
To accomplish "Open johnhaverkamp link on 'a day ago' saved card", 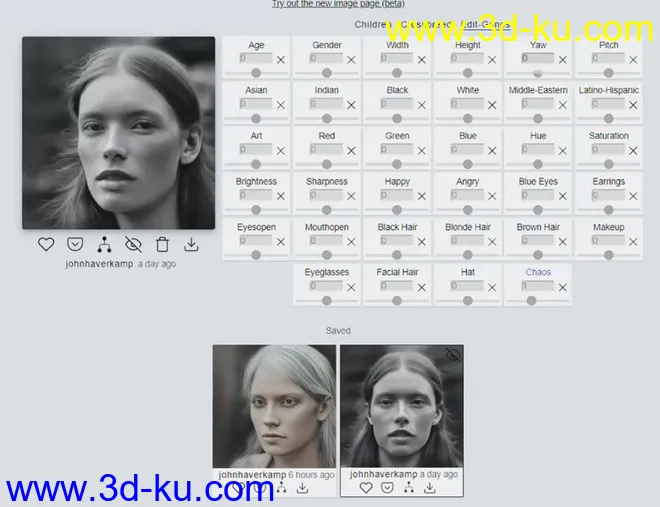I will tap(383, 474).
